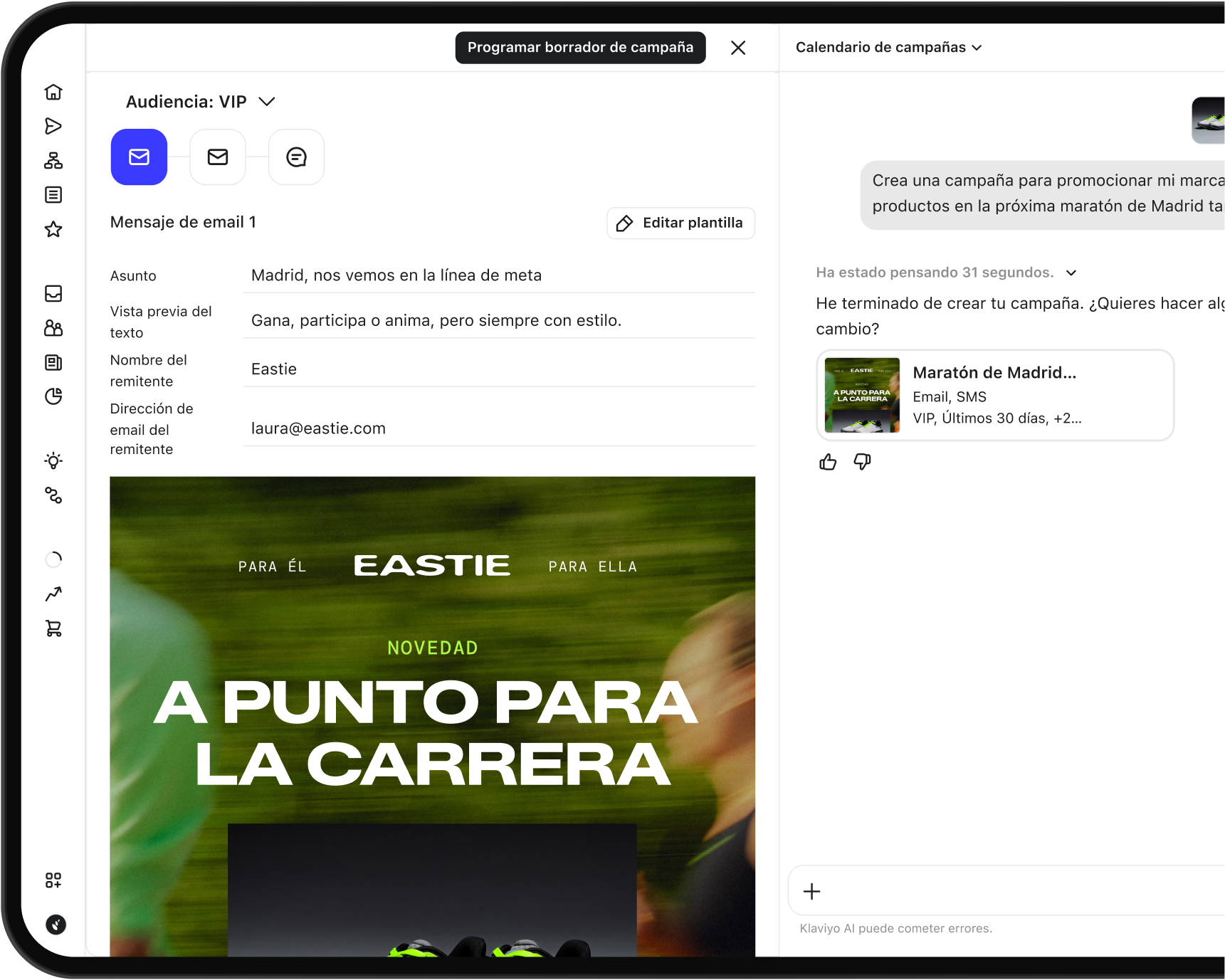Click the Maratón de Madrid card thumbnail
This screenshot has height=980, width=1225.
pyautogui.click(x=862, y=395)
